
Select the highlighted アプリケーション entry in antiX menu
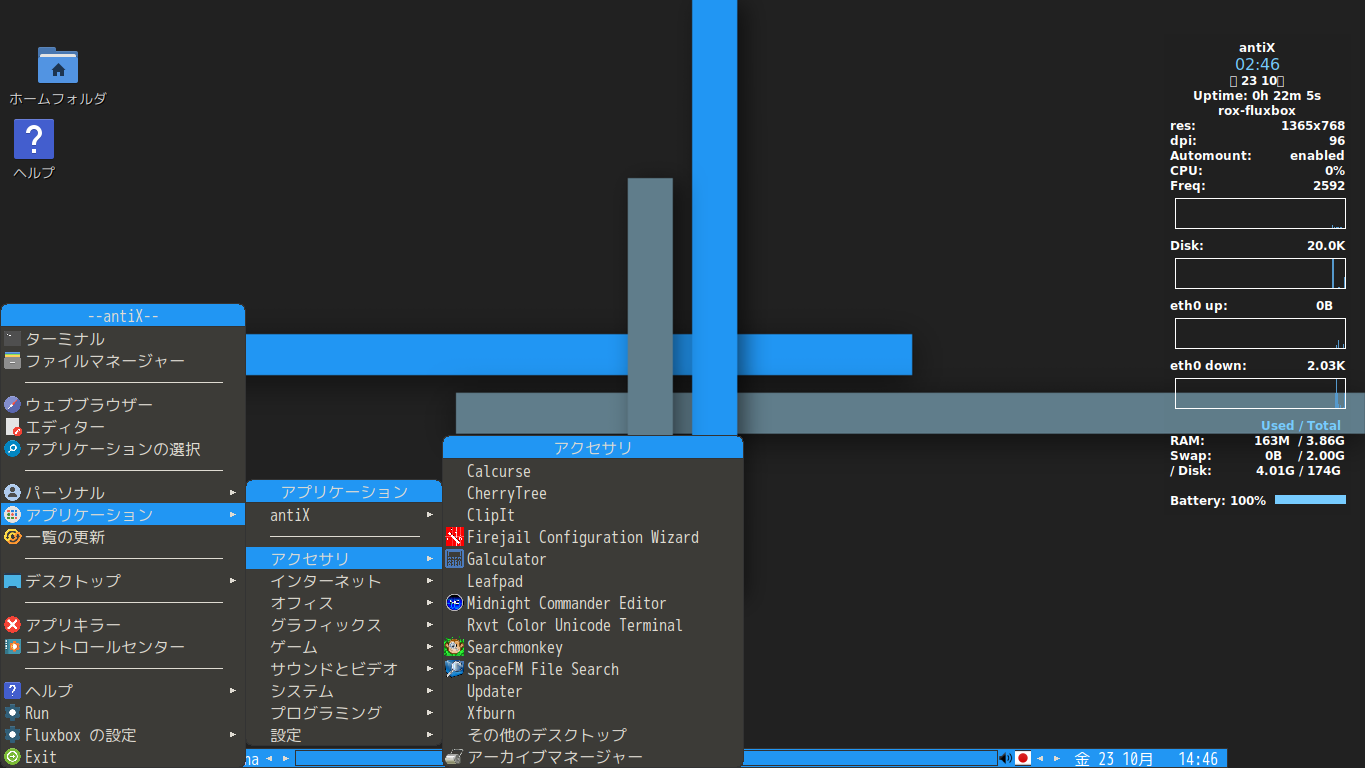(123, 515)
